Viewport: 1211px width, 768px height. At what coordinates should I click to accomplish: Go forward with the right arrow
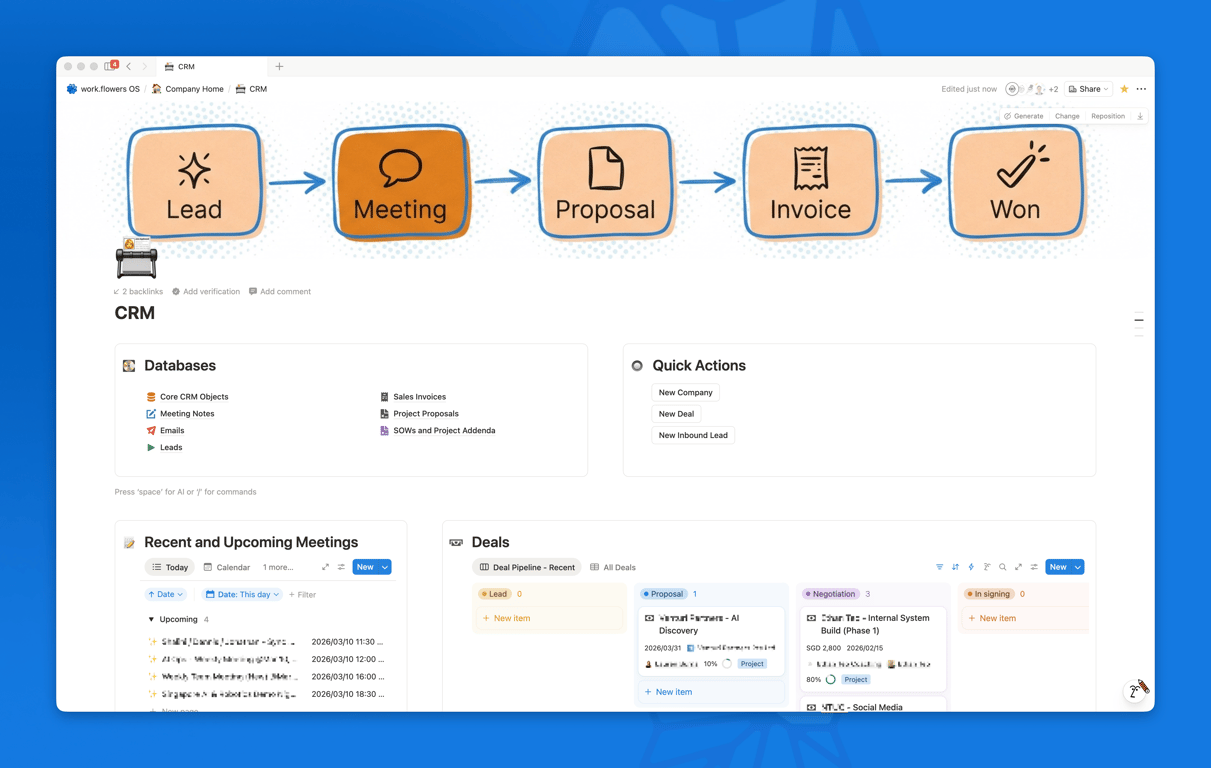tap(145, 66)
